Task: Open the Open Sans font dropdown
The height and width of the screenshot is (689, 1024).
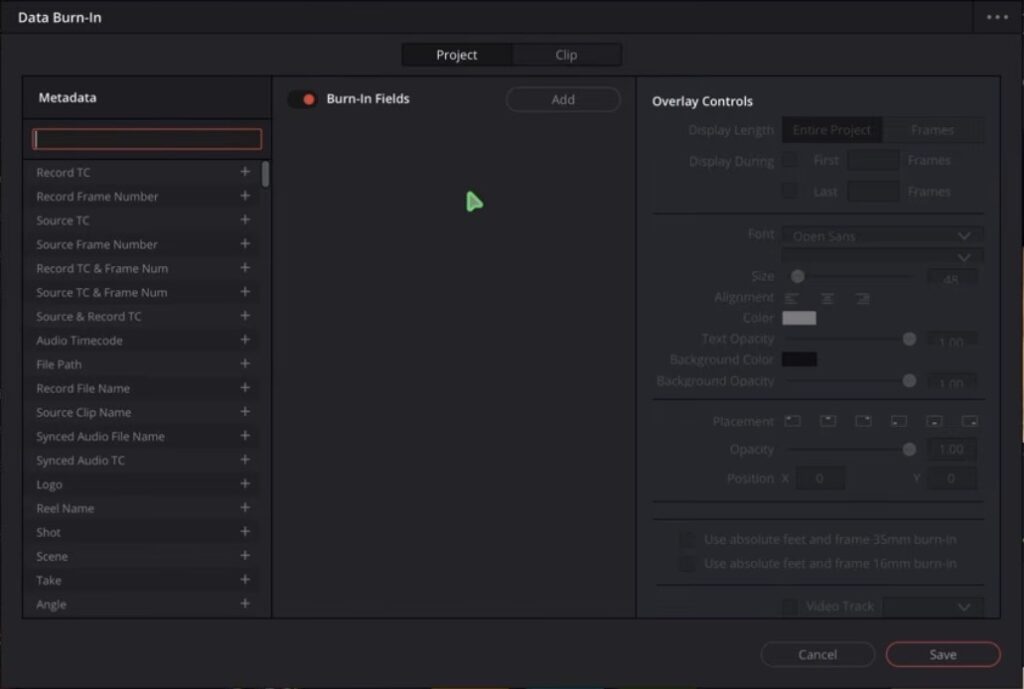Action: [x=882, y=236]
